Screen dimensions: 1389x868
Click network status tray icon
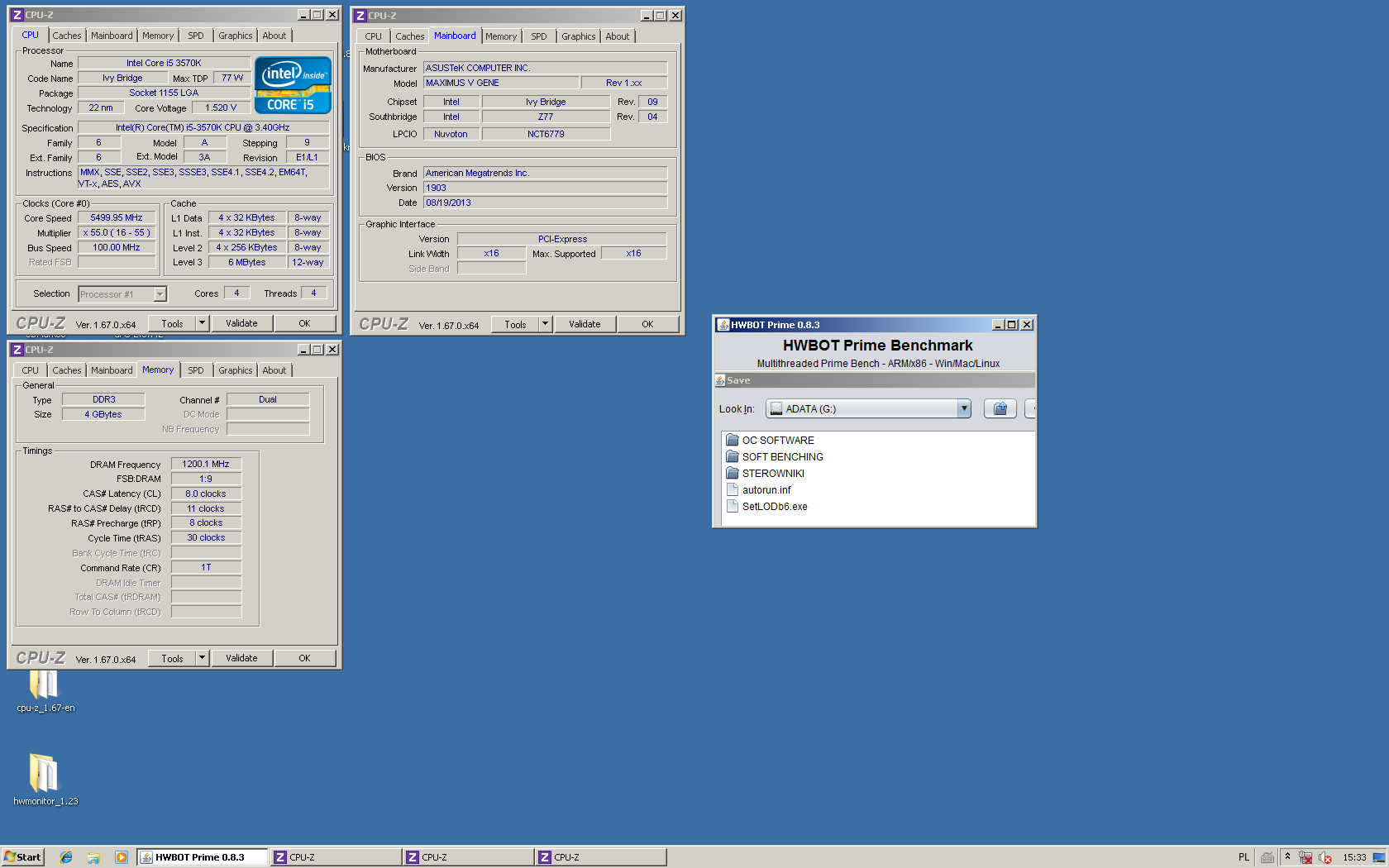point(1305,857)
